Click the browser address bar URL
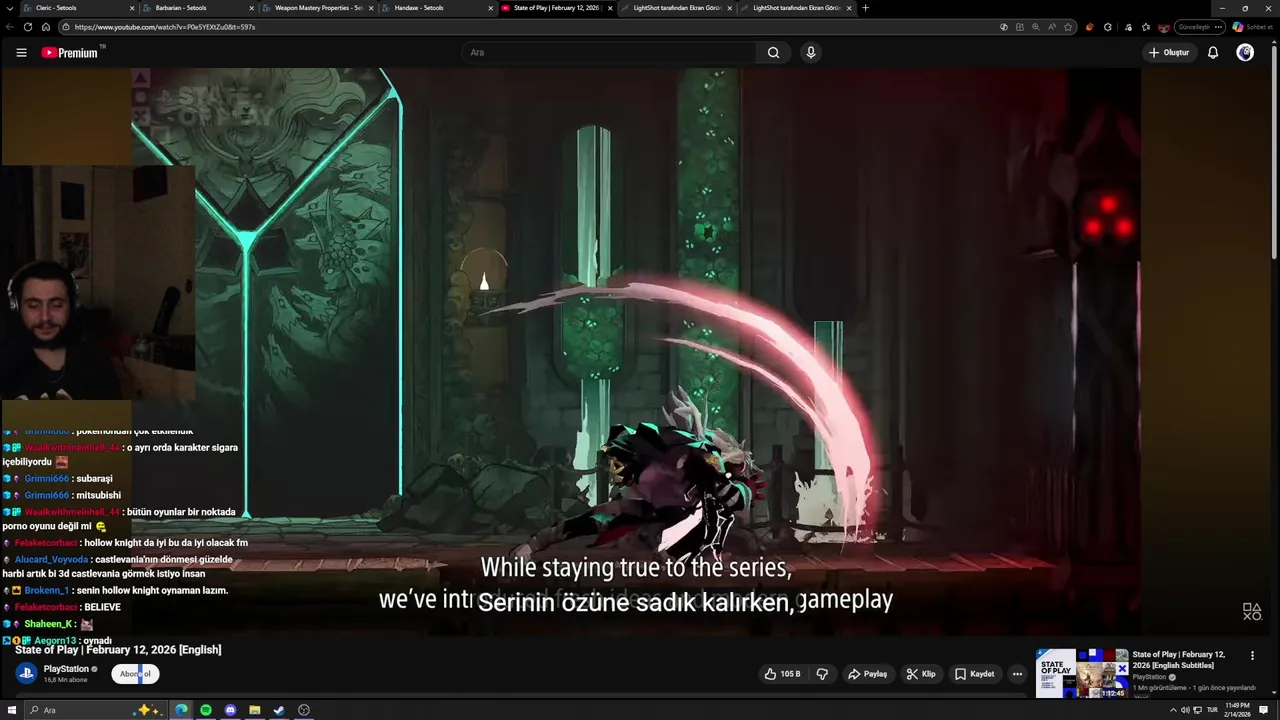The width and height of the screenshot is (1280, 720). (165, 27)
